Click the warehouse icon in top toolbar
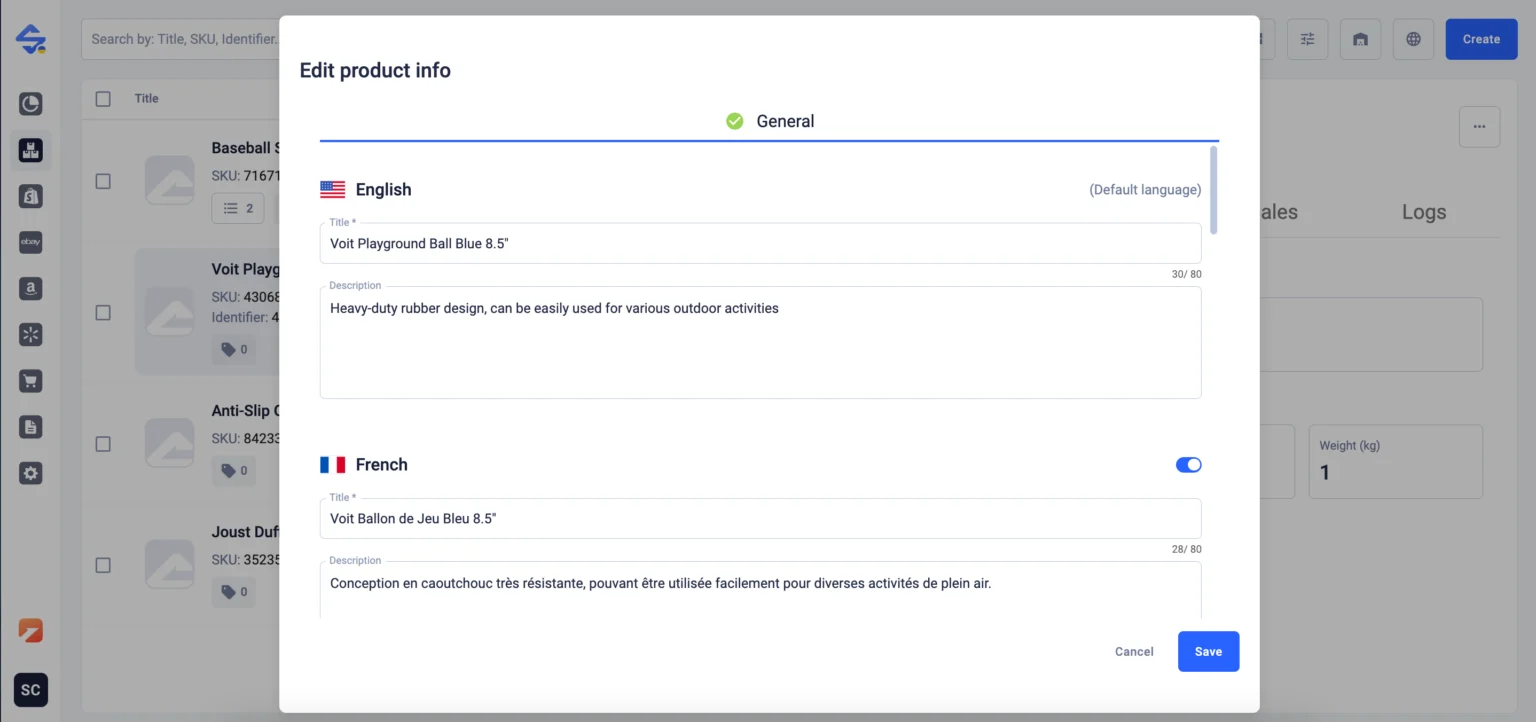 1360,39
